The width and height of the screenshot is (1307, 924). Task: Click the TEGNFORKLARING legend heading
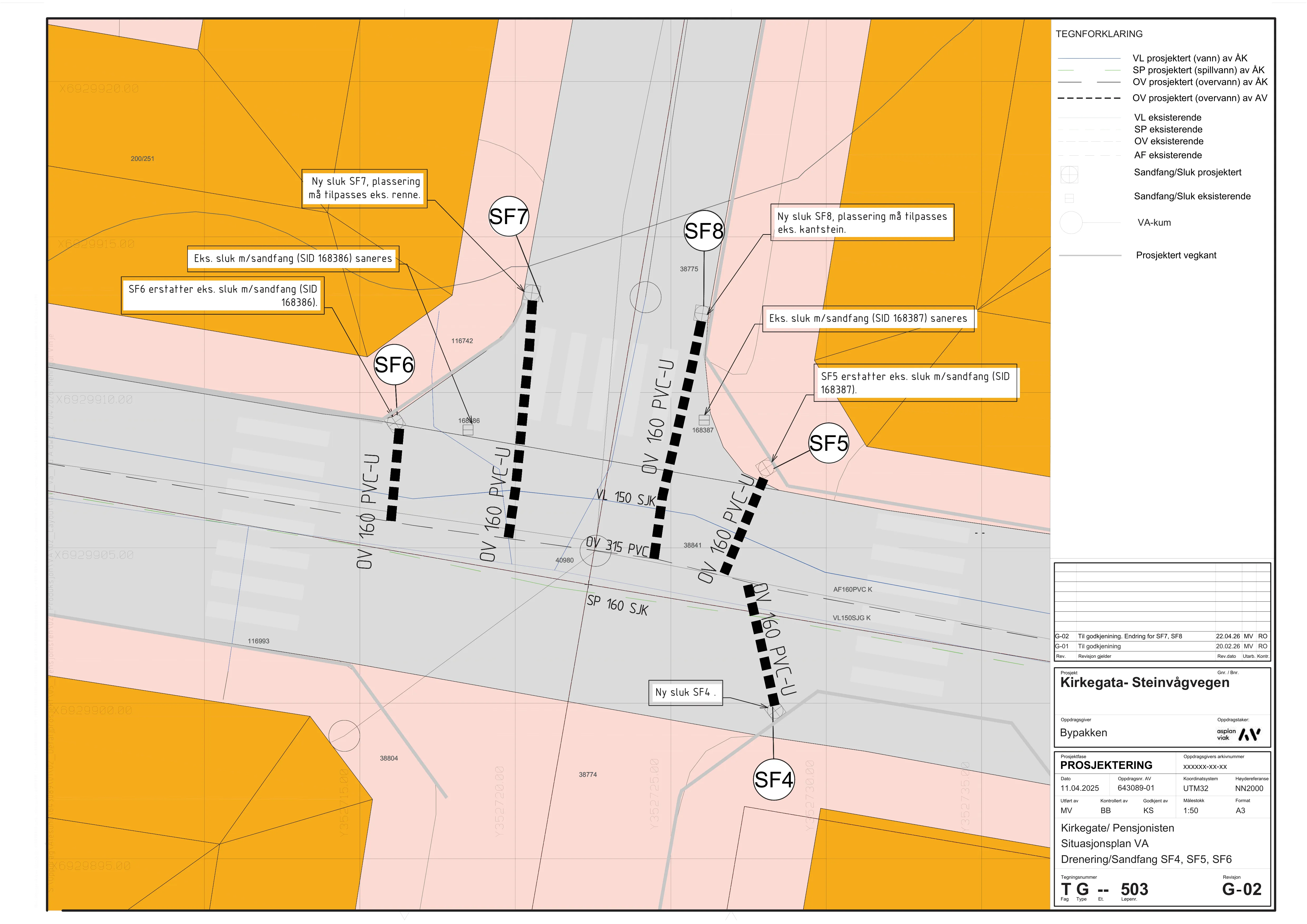[1099, 34]
